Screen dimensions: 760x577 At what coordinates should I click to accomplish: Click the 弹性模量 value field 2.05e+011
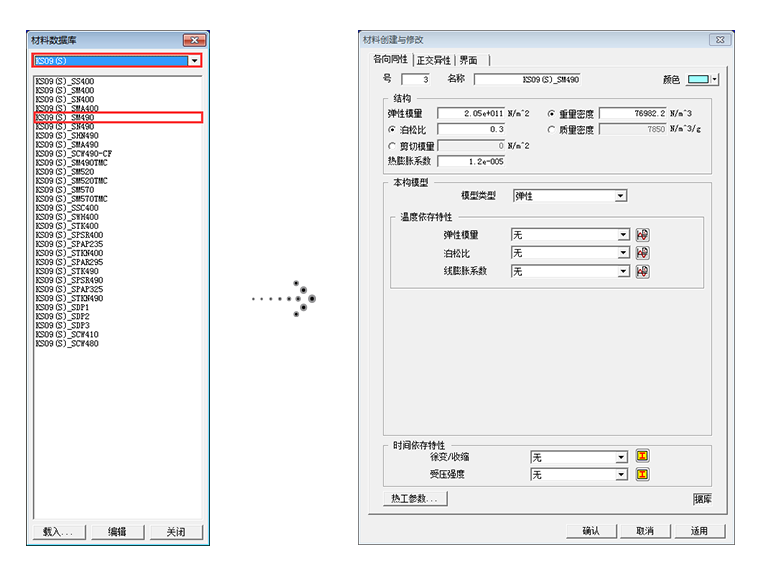point(471,113)
